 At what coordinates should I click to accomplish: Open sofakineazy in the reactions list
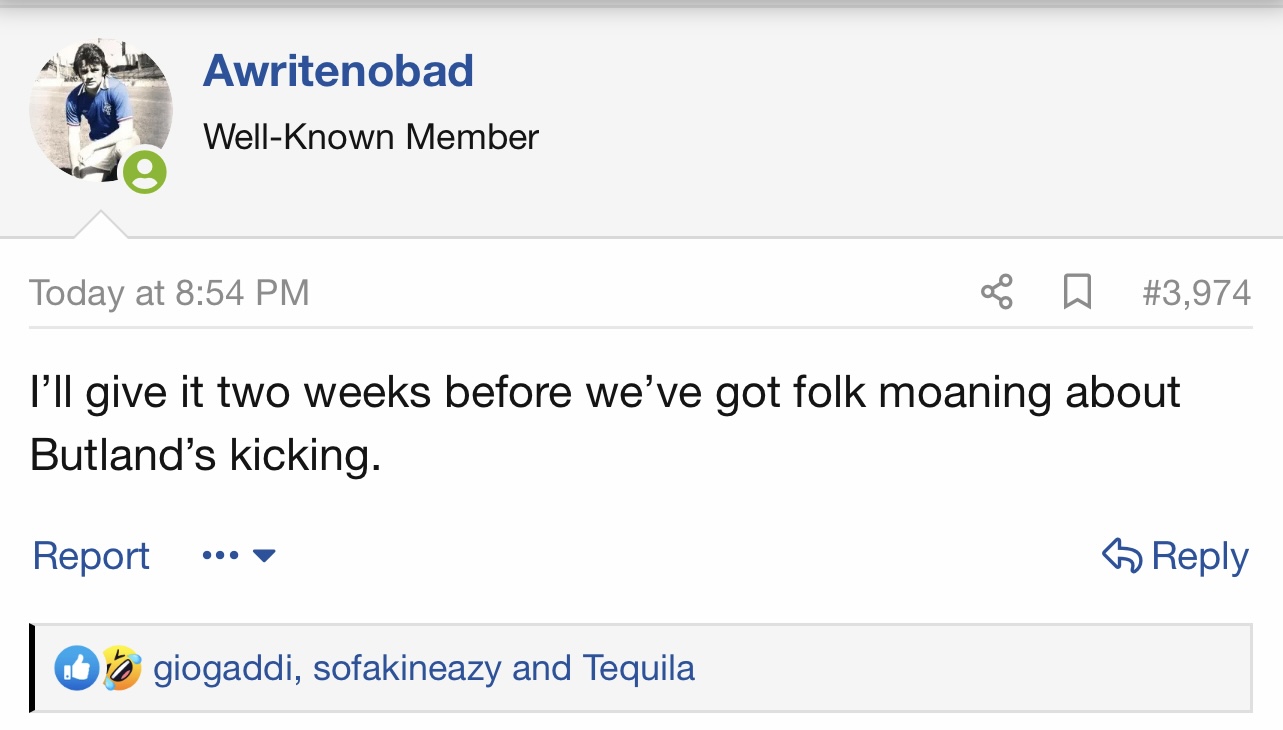coord(406,668)
